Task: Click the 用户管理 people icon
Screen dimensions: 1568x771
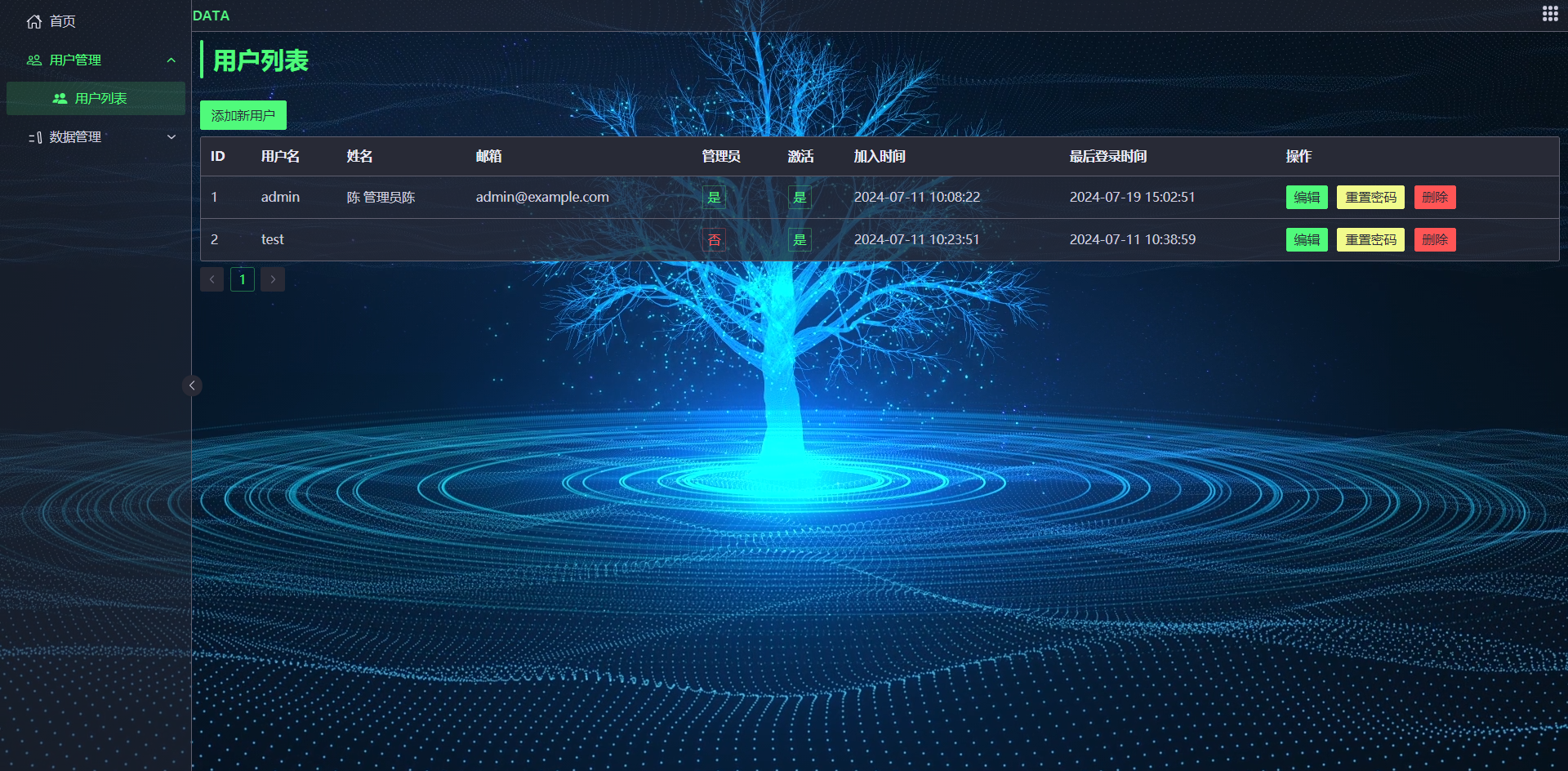Action: (x=34, y=60)
